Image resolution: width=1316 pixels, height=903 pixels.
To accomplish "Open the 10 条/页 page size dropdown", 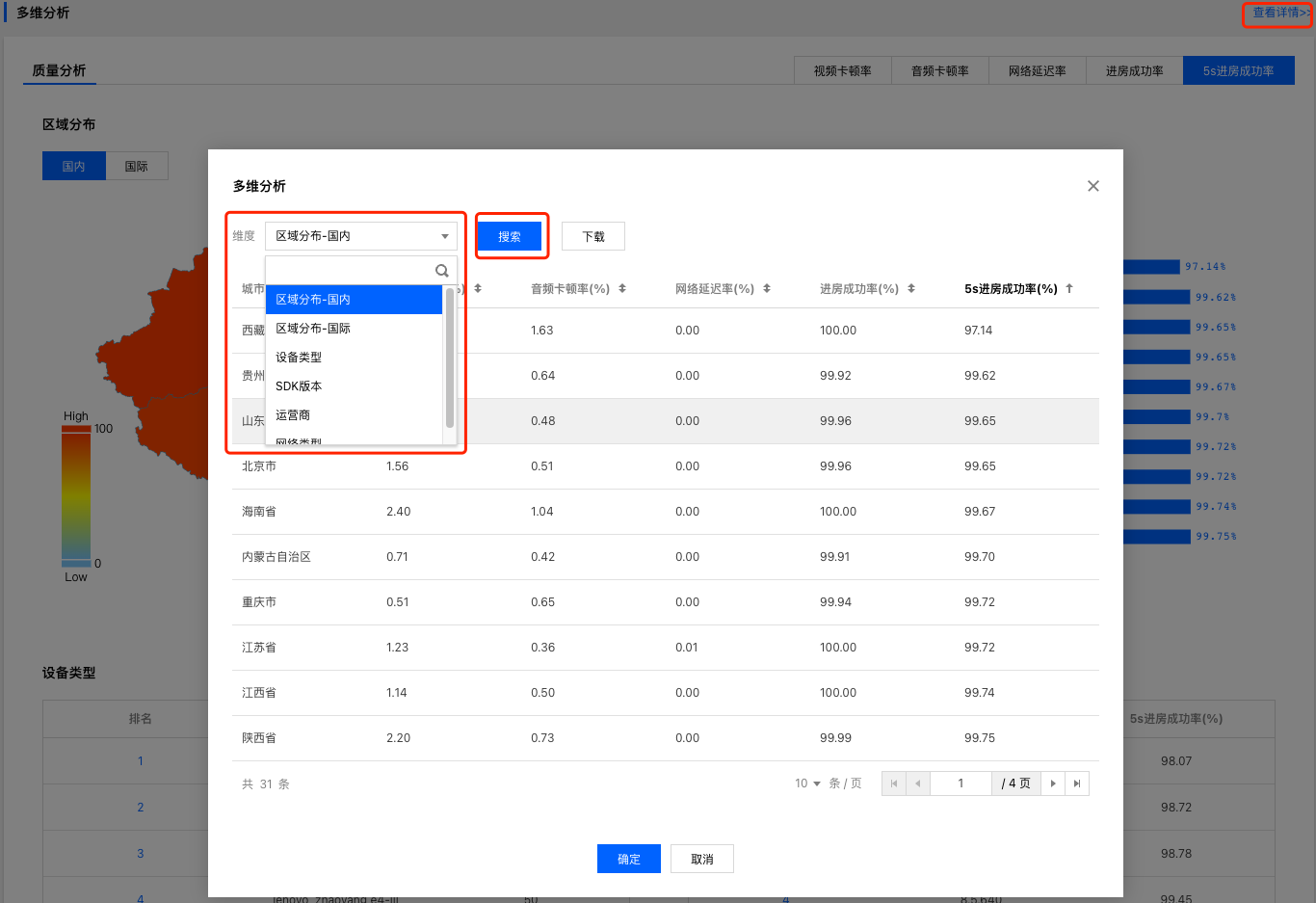I will 807,783.
